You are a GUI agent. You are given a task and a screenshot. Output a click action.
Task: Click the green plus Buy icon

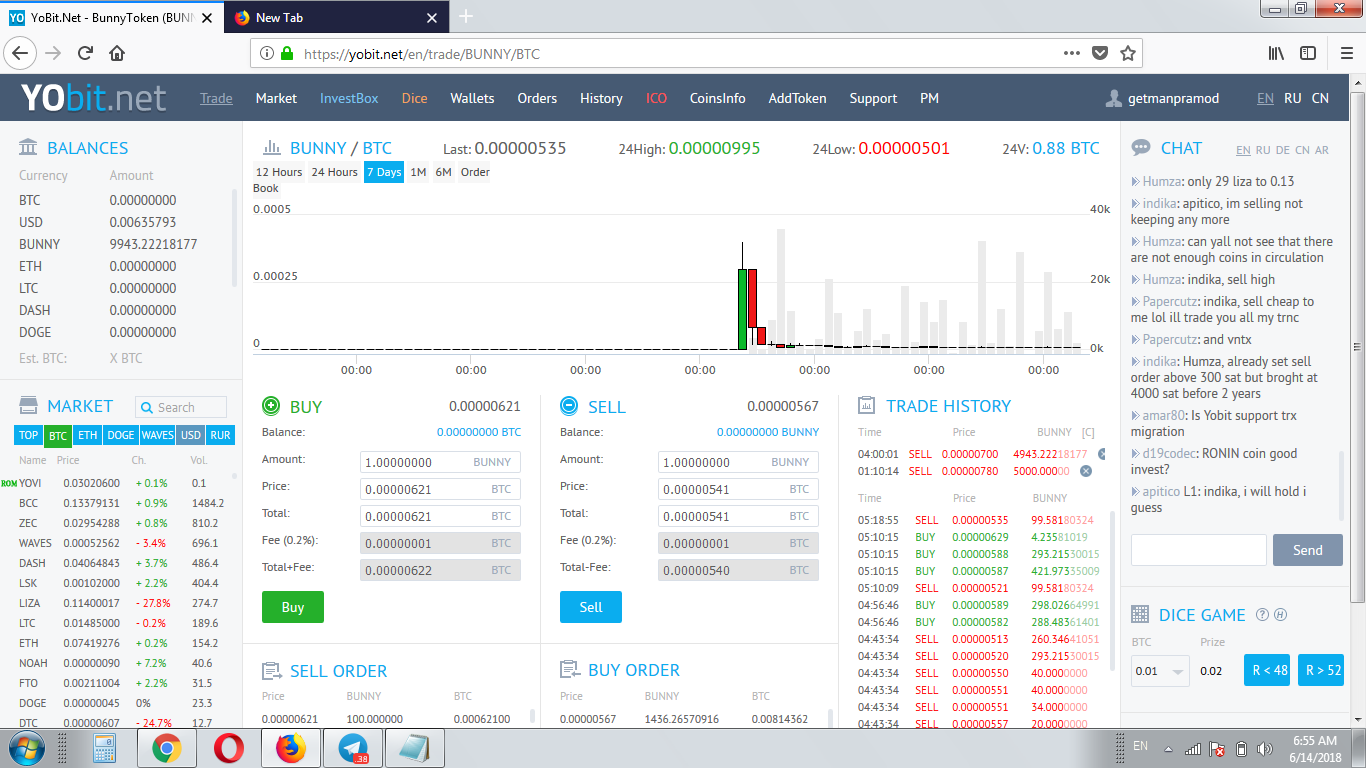(x=271, y=406)
